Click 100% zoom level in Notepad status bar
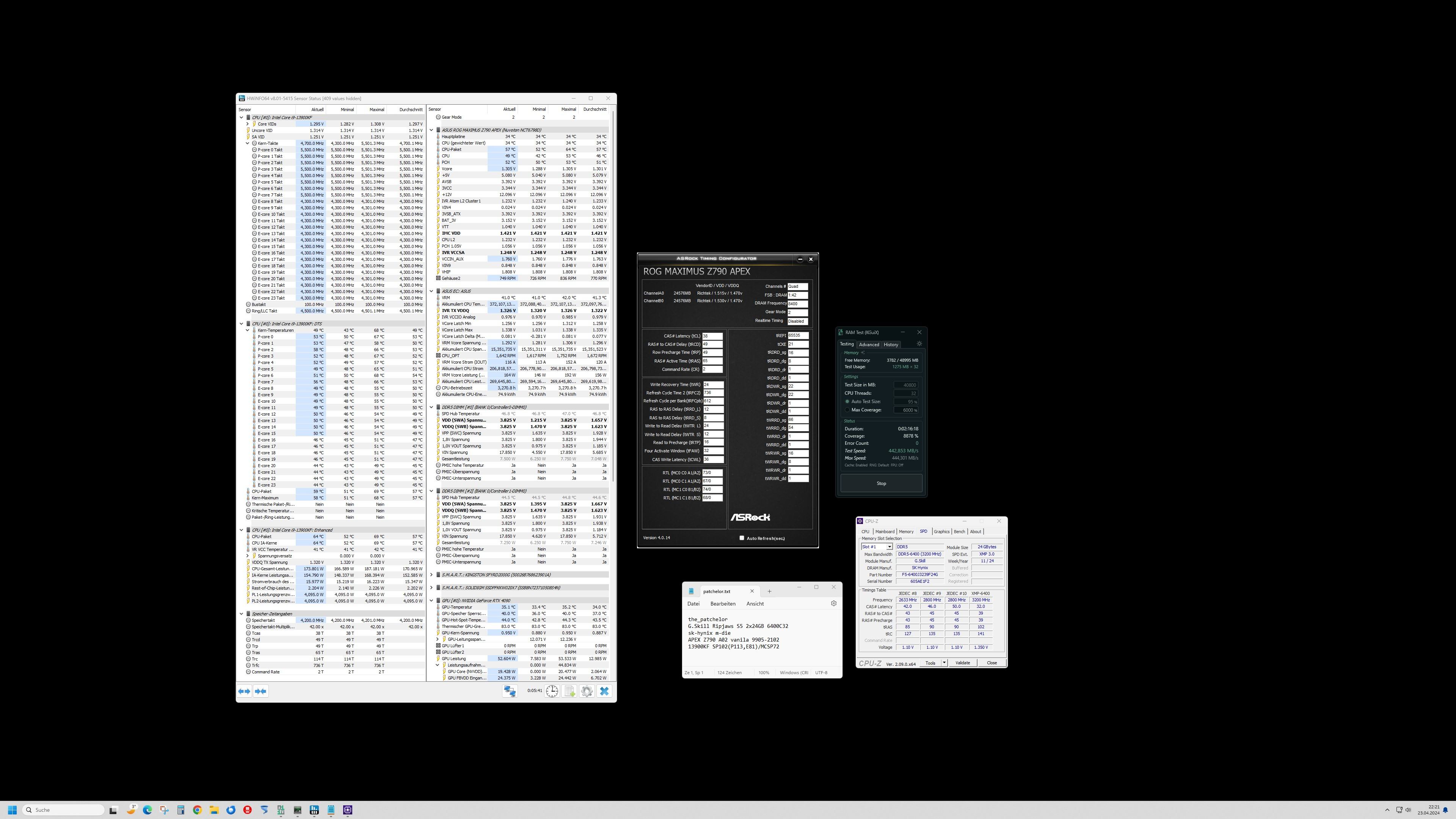Image resolution: width=1456 pixels, height=819 pixels. (x=764, y=673)
